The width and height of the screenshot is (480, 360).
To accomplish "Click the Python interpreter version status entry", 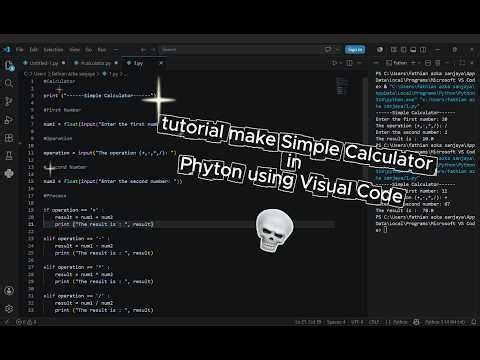I will coord(445,322).
